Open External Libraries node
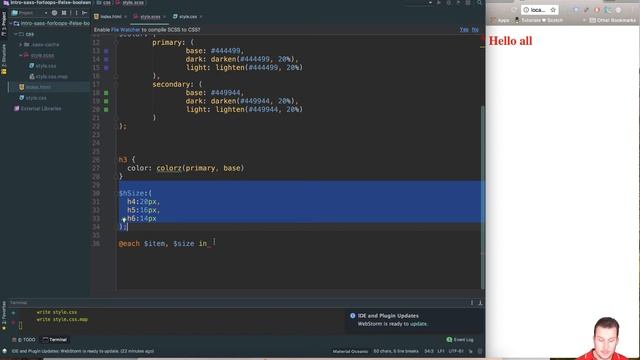The height and width of the screenshot is (360, 640). click(38, 109)
